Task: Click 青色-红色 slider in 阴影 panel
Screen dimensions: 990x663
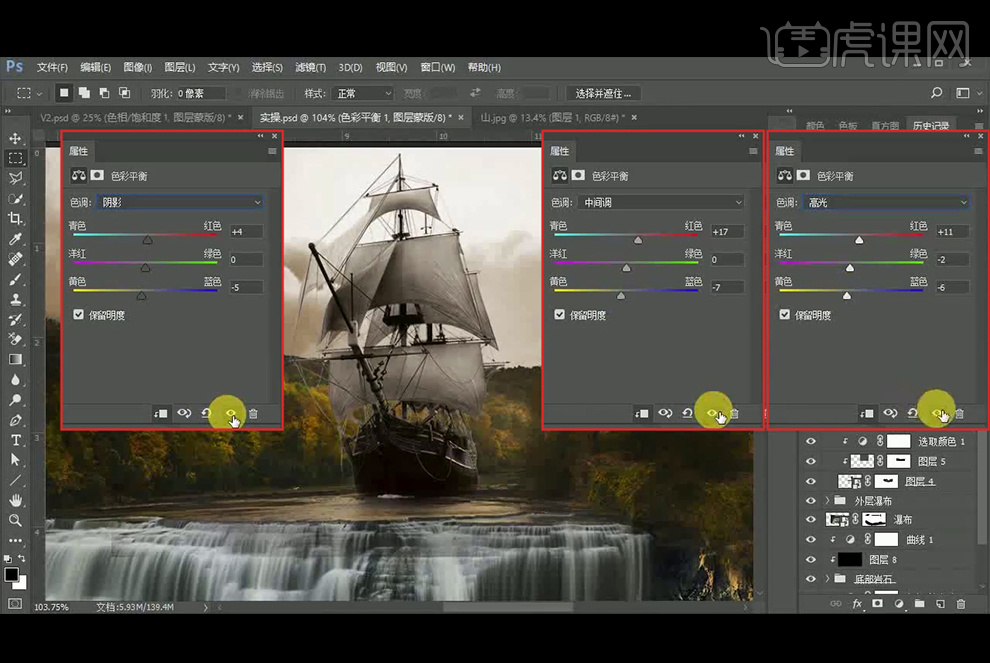Action: (145, 236)
